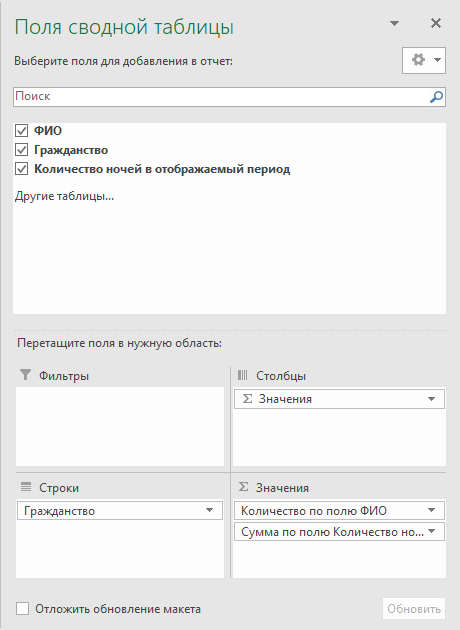This screenshot has width=460, height=630.
Task: Open the task pane options arrow
Action: point(395,23)
